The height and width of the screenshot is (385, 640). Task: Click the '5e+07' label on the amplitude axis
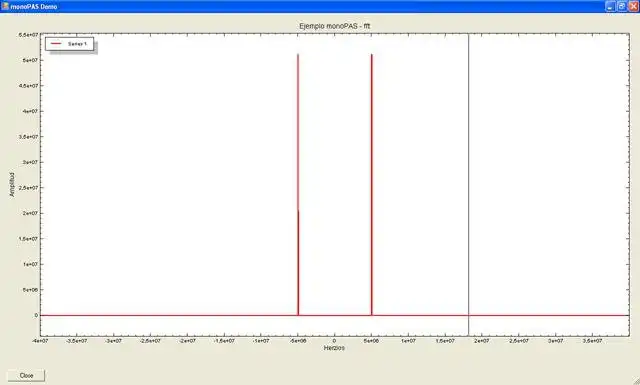[x=30, y=60]
